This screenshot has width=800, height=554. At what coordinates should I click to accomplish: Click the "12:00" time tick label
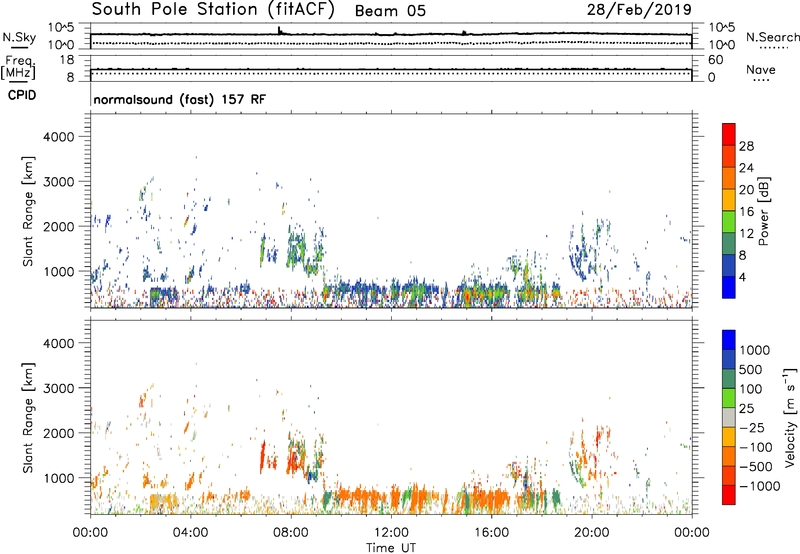[391, 533]
